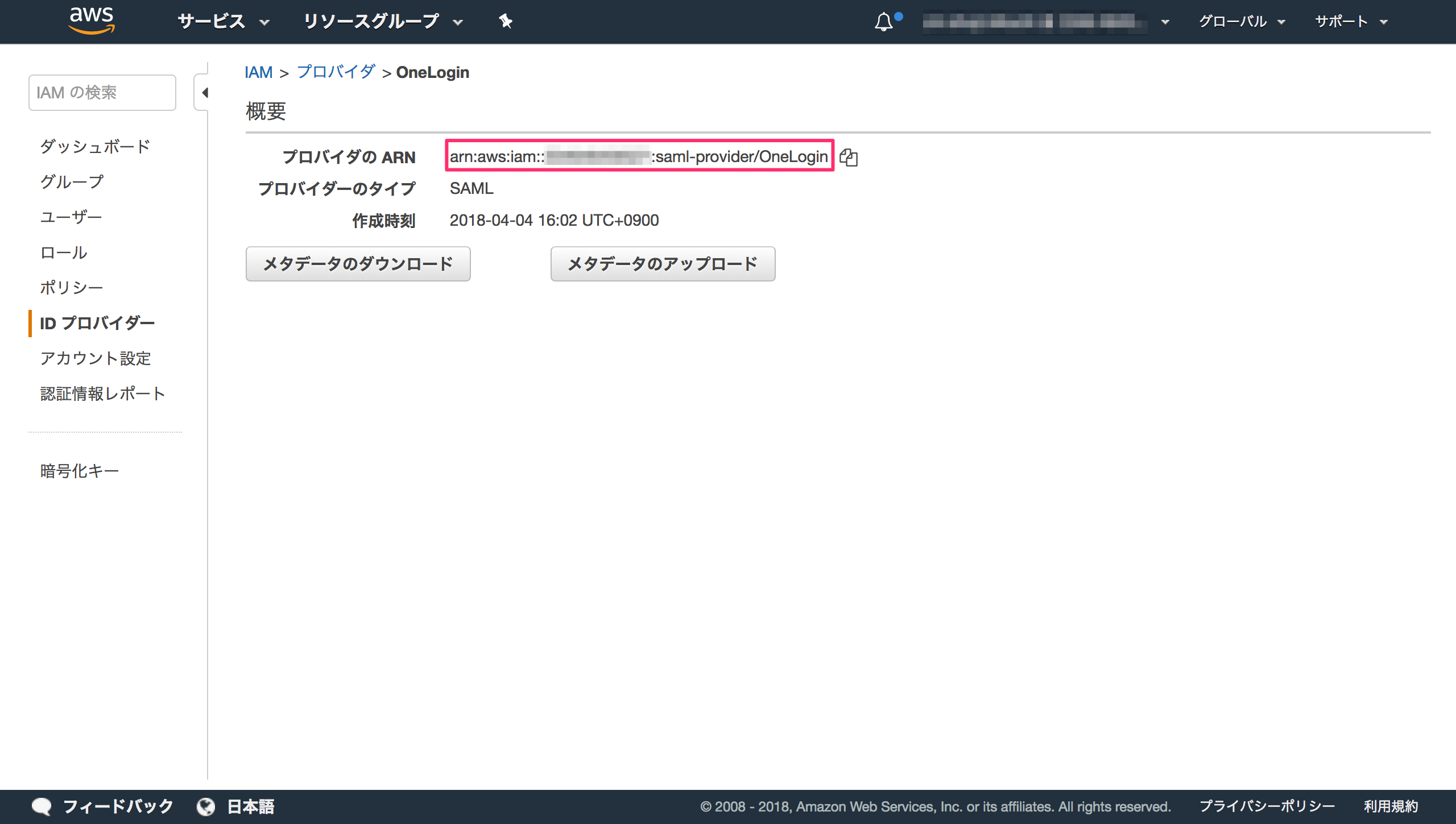Click the globe icon next to 日本語
The image size is (1456, 824).
pos(206,805)
